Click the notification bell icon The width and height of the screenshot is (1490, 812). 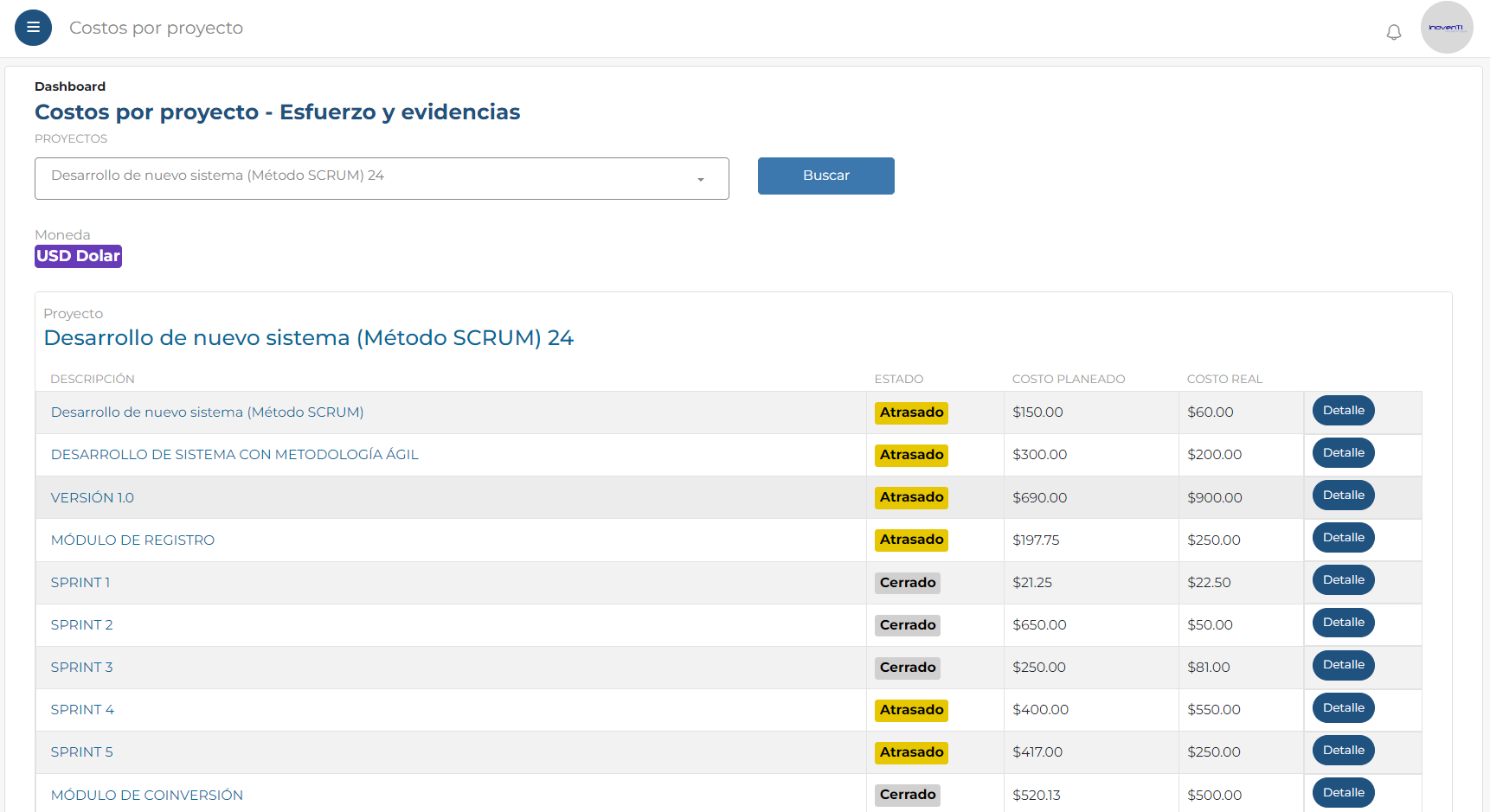tap(1393, 32)
